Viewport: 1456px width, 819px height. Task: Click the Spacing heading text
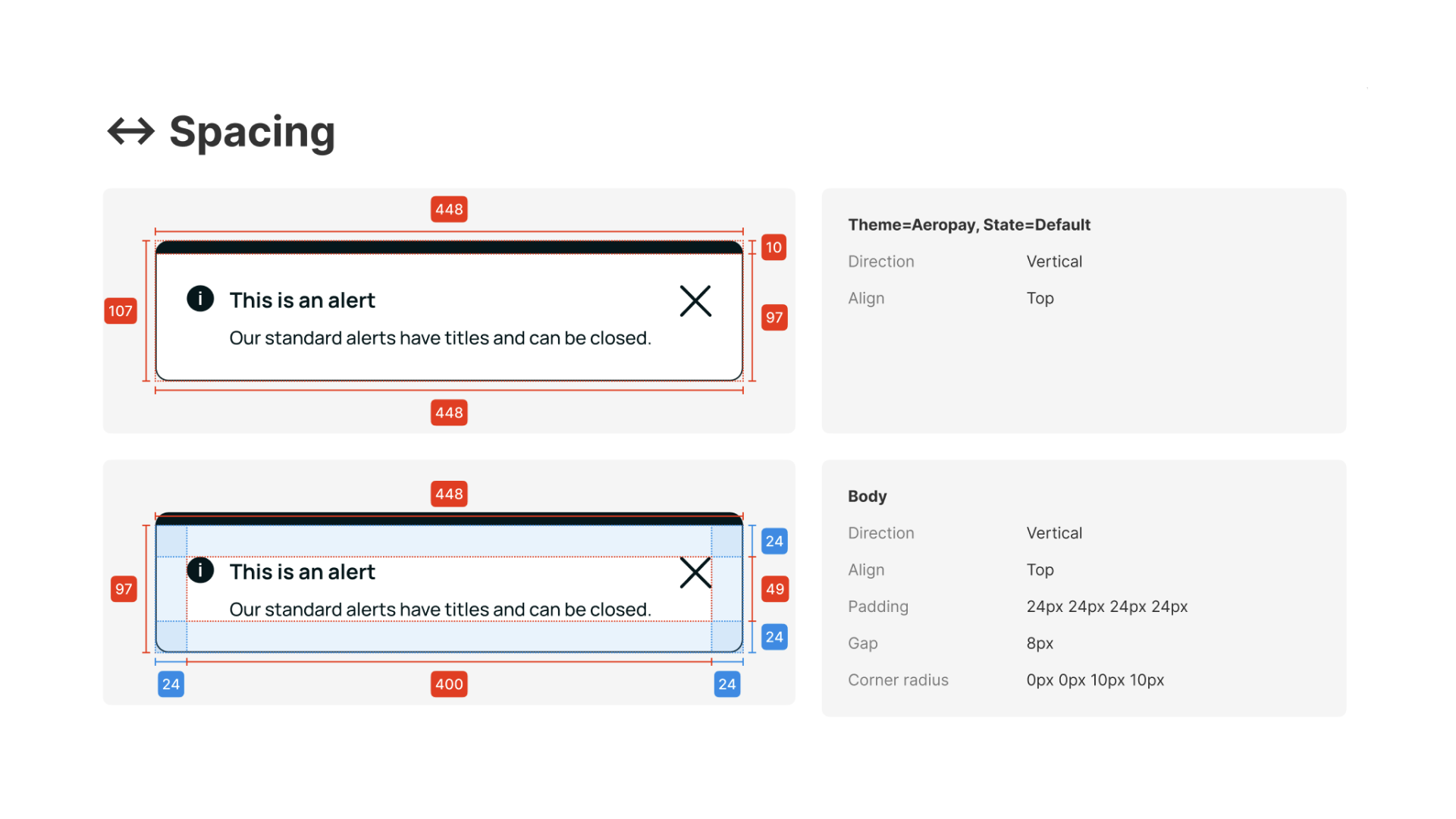tap(252, 132)
